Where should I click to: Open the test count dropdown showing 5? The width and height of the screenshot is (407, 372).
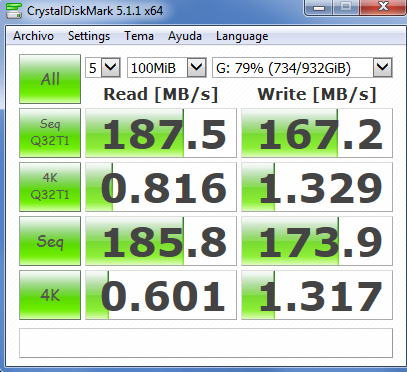coord(103,68)
